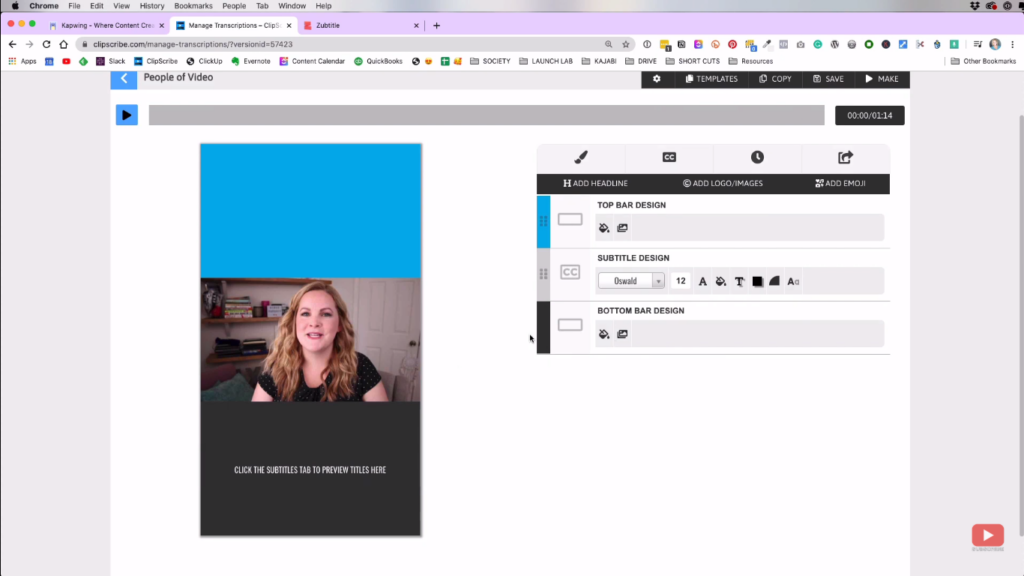The width and height of the screenshot is (1024, 576).
Task: Click Add Emoji
Action: (840, 184)
